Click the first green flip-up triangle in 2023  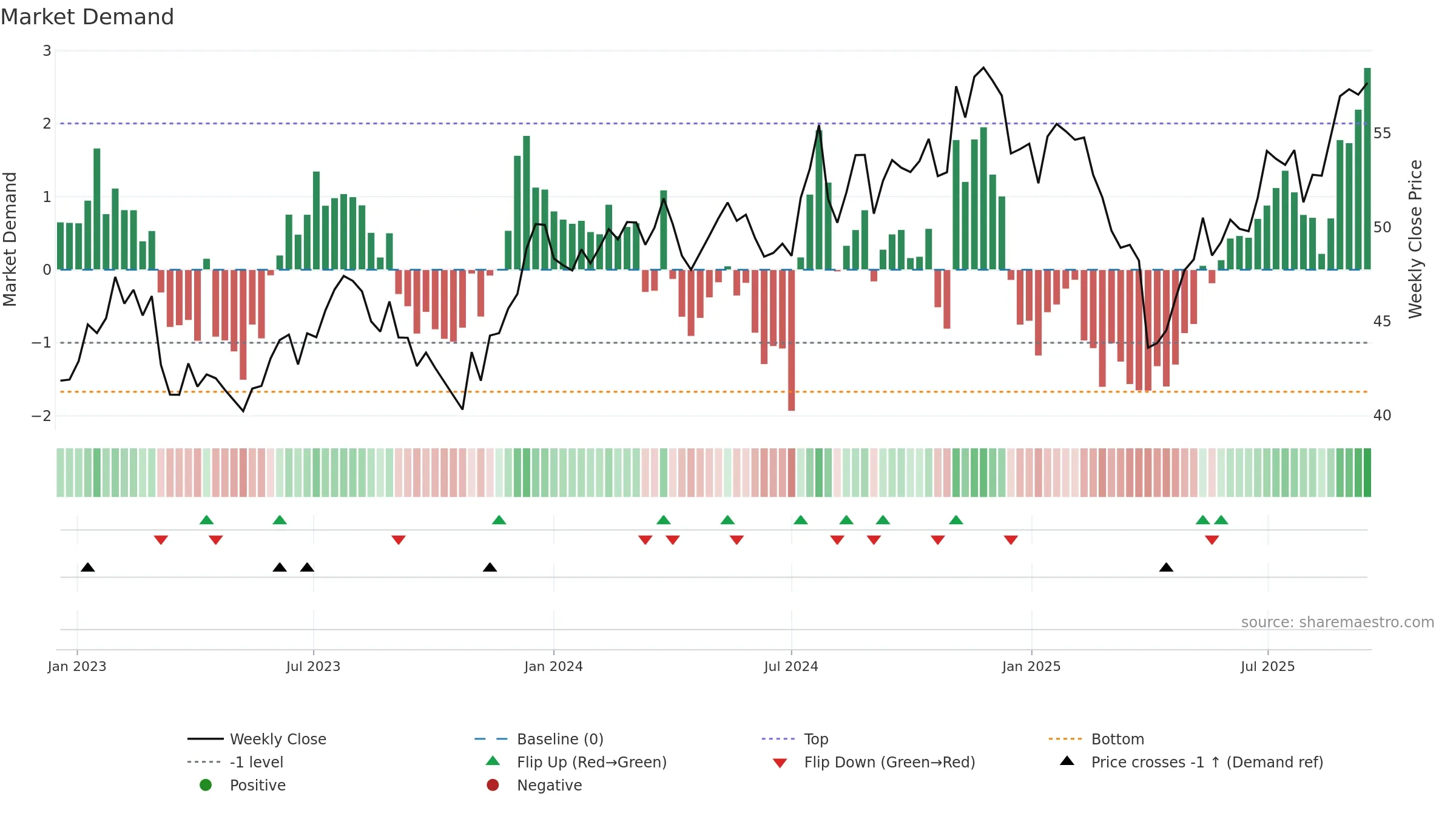[x=207, y=520]
